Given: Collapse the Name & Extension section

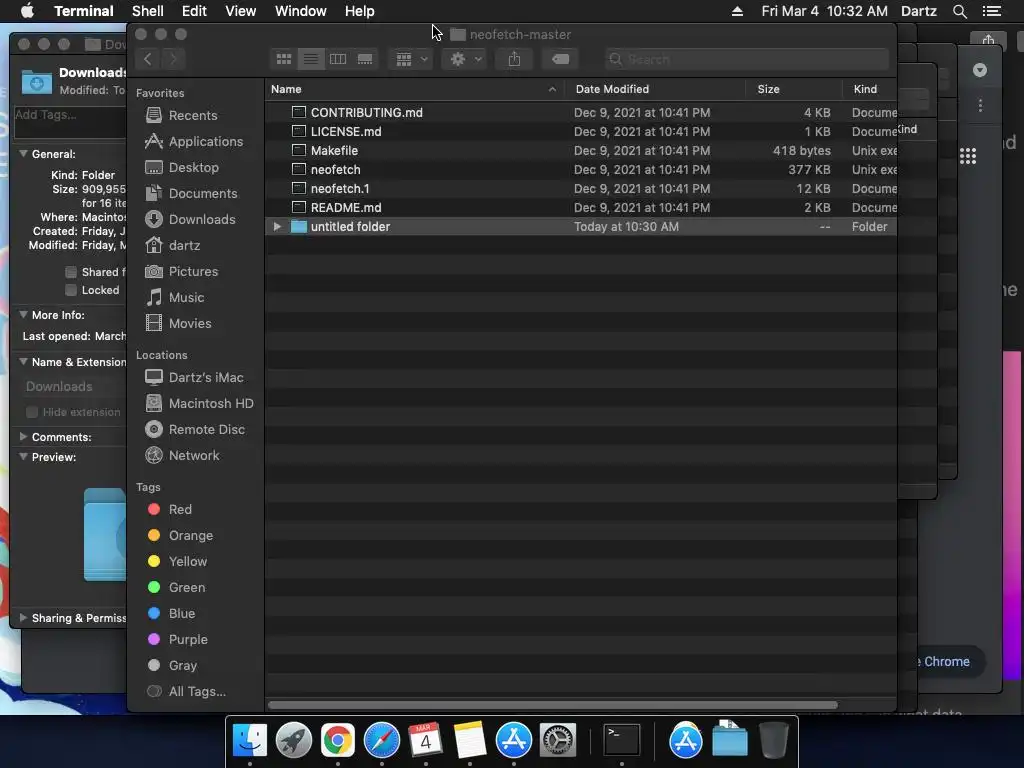Looking at the screenshot, I should click(24, 362).
